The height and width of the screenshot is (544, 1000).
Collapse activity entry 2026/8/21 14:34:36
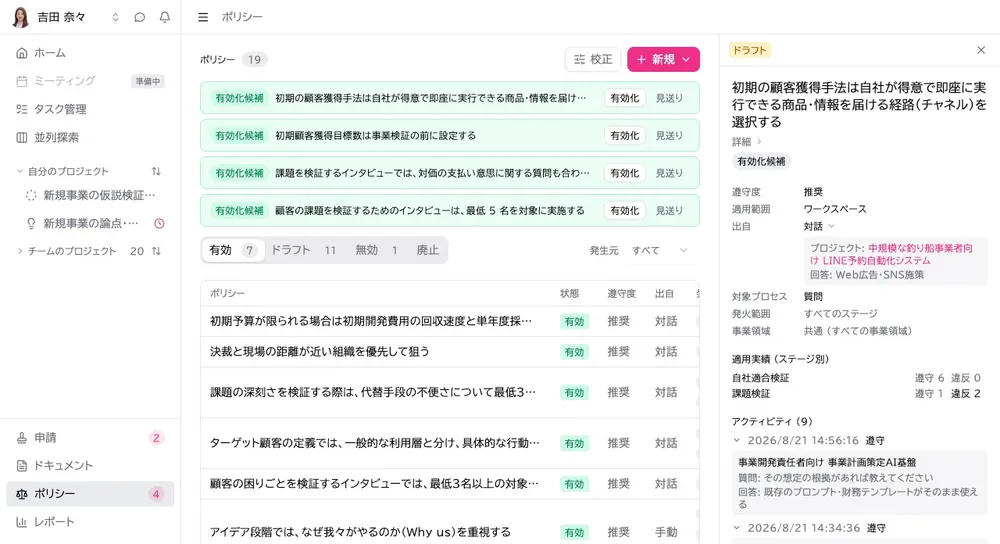[x=737, y=528]
